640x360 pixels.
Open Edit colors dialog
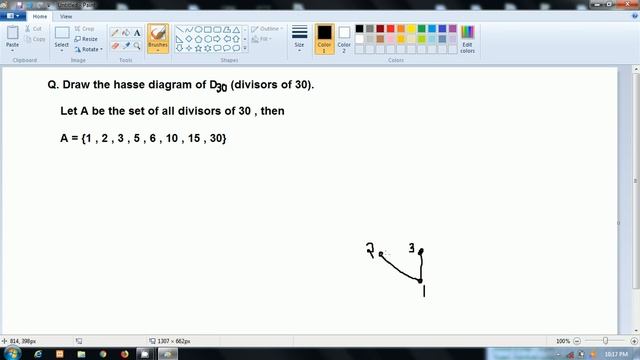point(467,39)
